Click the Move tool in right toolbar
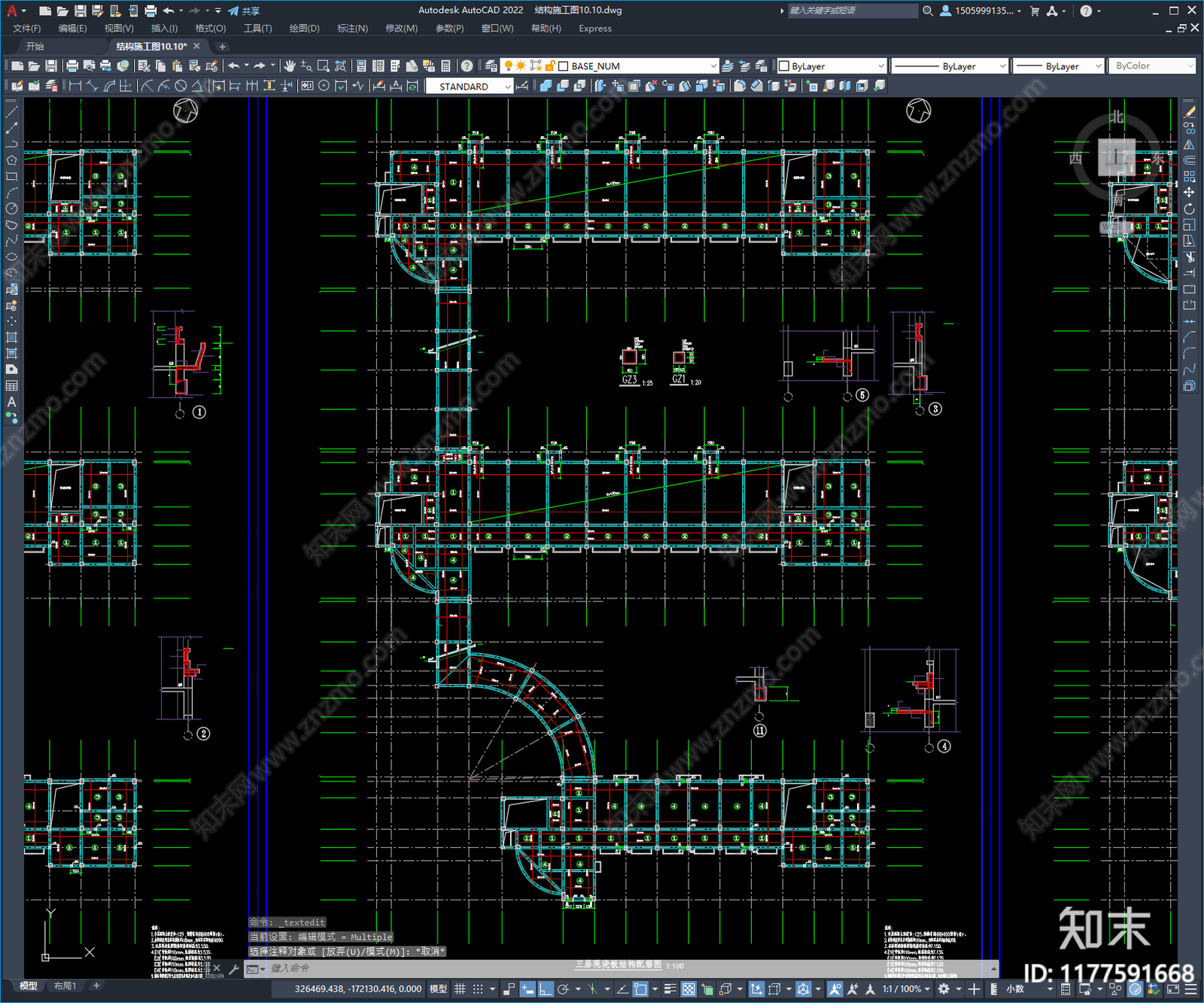 (1189, 193)
